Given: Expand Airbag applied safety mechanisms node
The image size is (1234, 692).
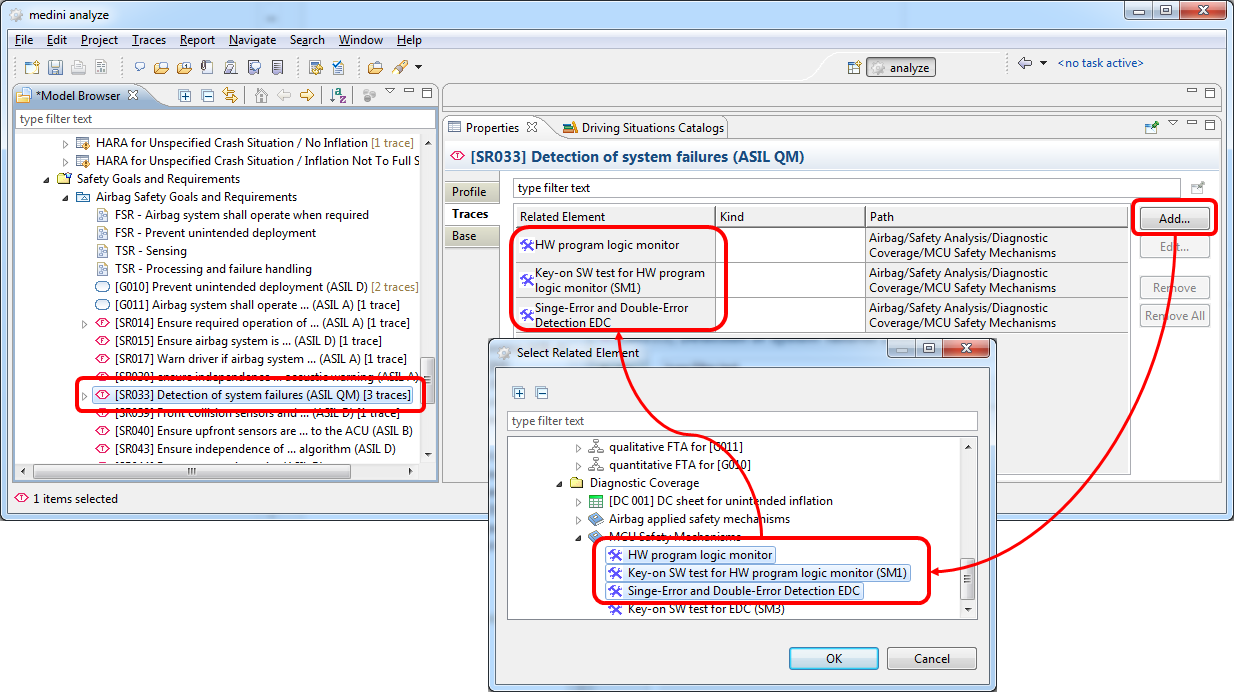Looking at the screenshot, I should tap(578, 519).
